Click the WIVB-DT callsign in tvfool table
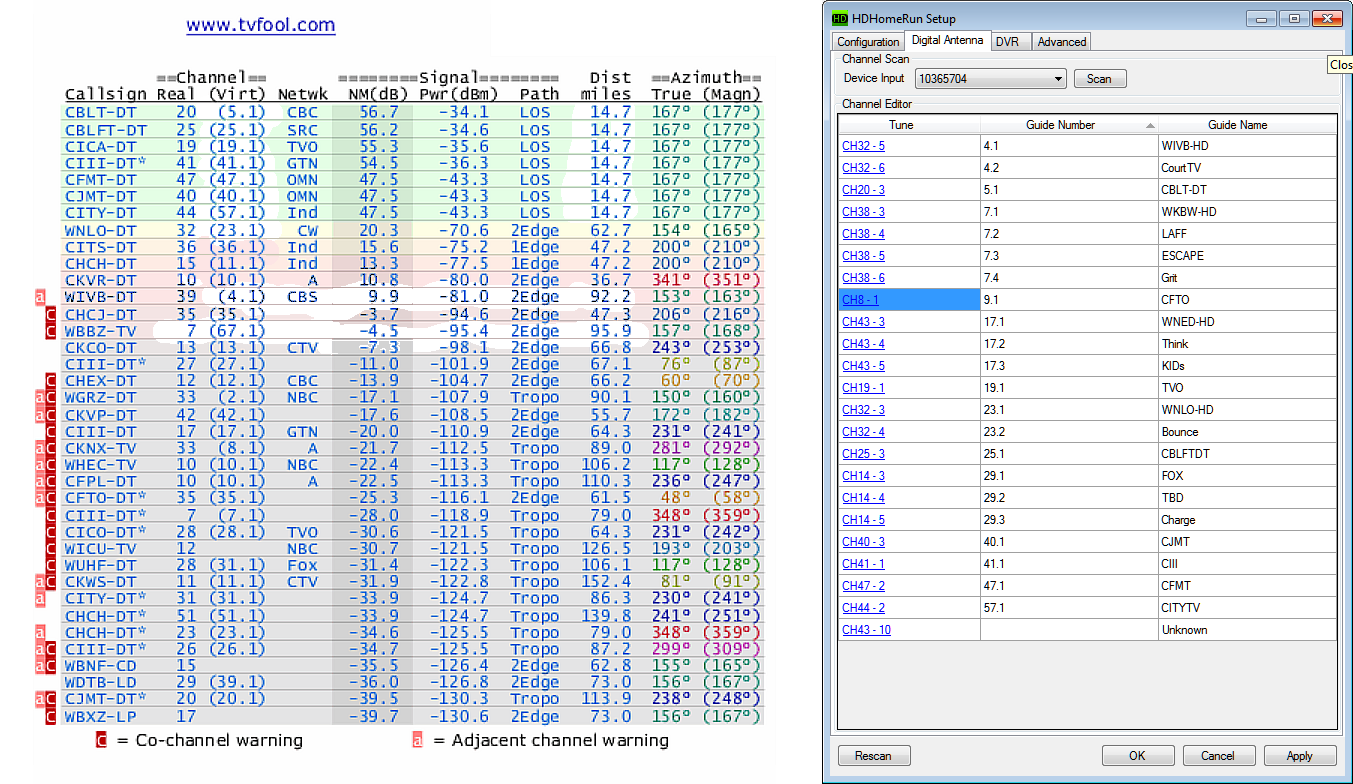This screenshot has height=784, width=1353. pyautogui.click(x=100, y=297)
